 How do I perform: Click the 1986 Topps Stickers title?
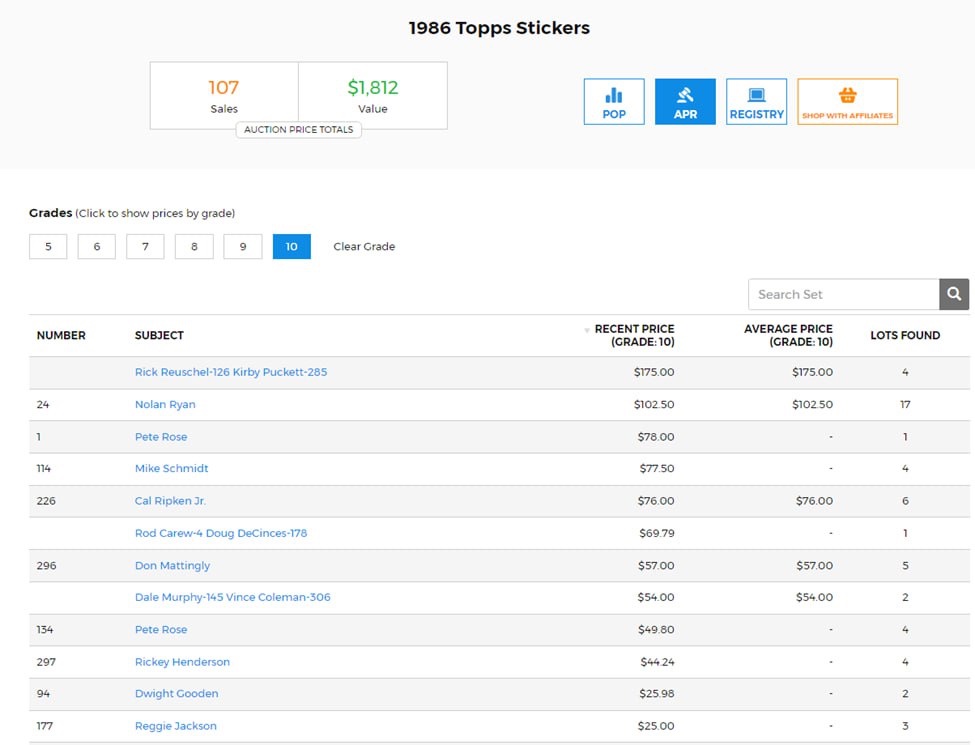pos(499,28)
